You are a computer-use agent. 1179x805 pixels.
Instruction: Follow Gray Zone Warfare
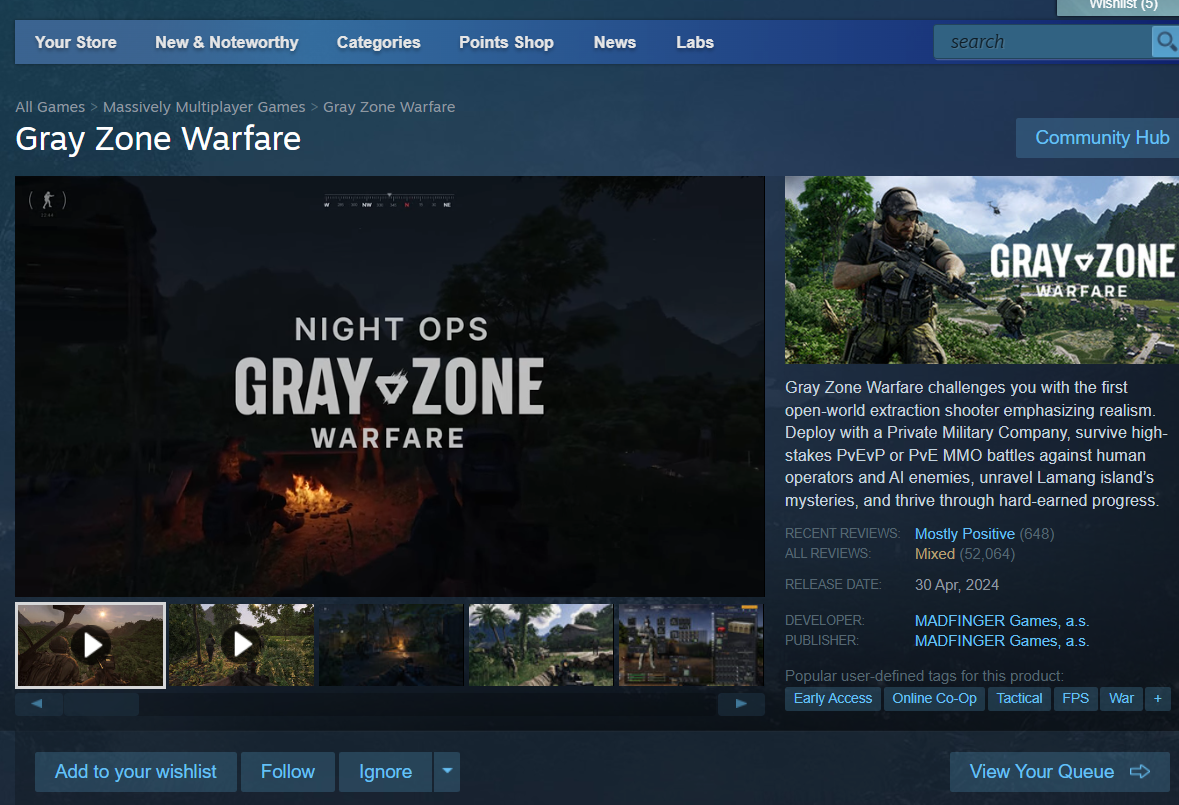[287, 771]
